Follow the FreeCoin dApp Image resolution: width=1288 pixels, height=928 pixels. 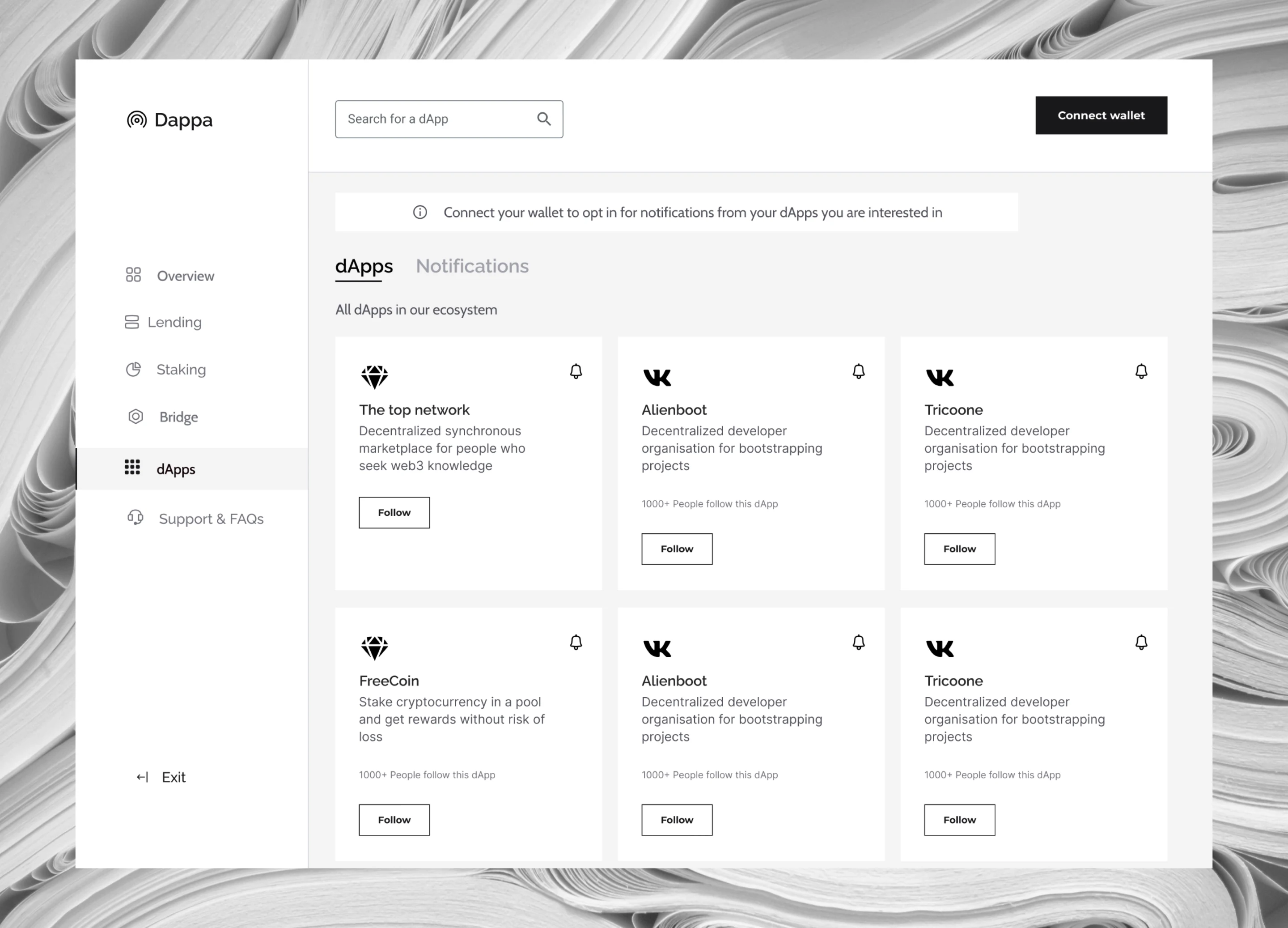(394, 819)
